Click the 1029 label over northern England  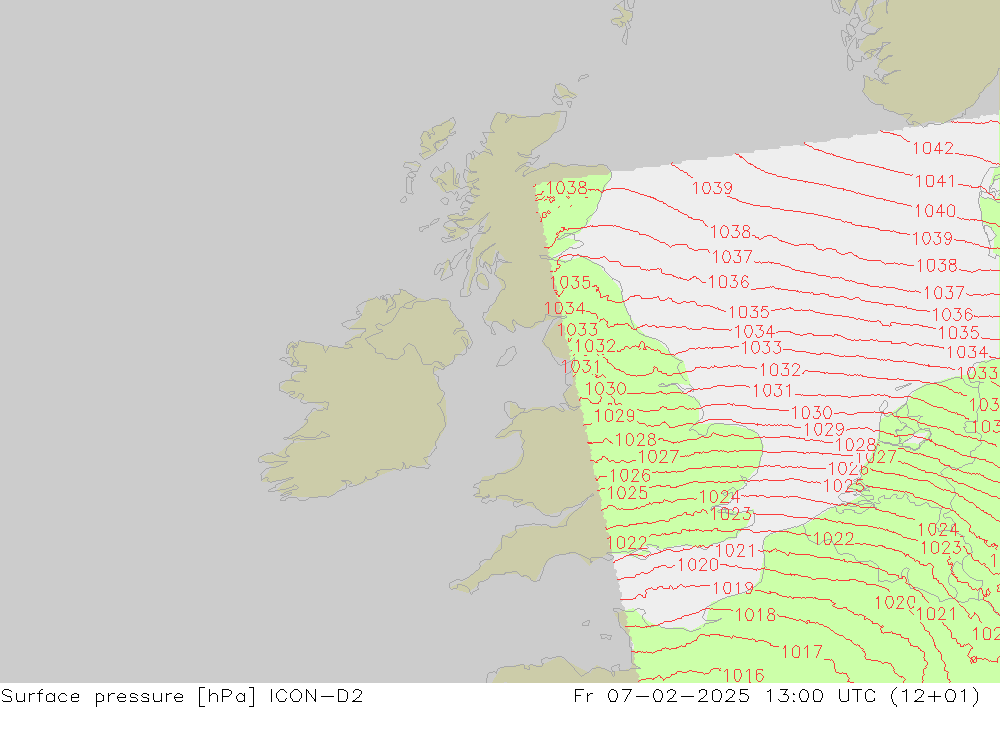(614, 416)
